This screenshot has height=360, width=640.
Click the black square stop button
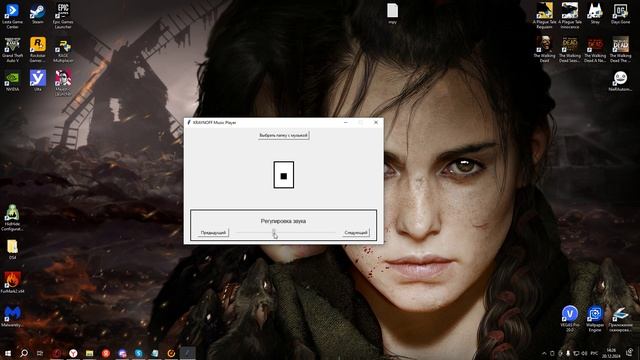tap(284, 175)
